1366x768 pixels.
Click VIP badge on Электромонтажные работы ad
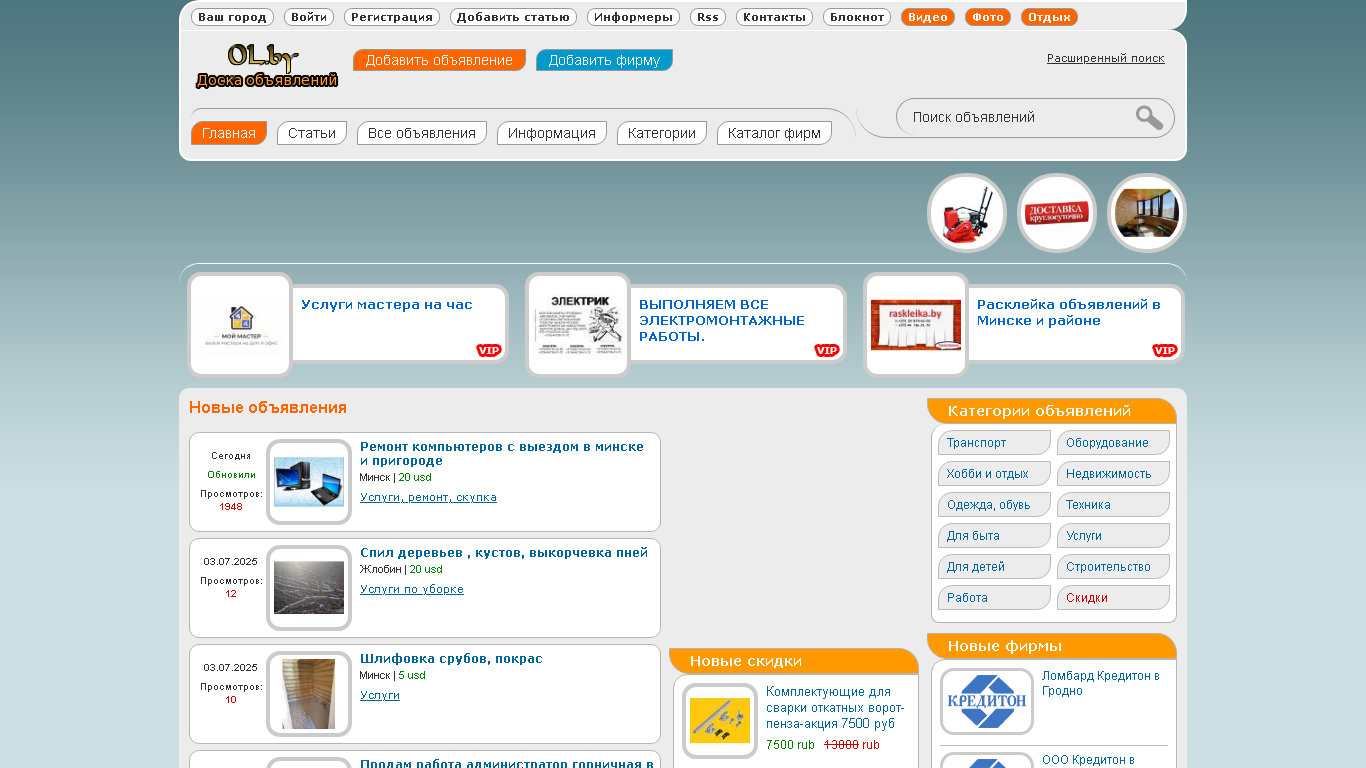(x=827, y=350)
